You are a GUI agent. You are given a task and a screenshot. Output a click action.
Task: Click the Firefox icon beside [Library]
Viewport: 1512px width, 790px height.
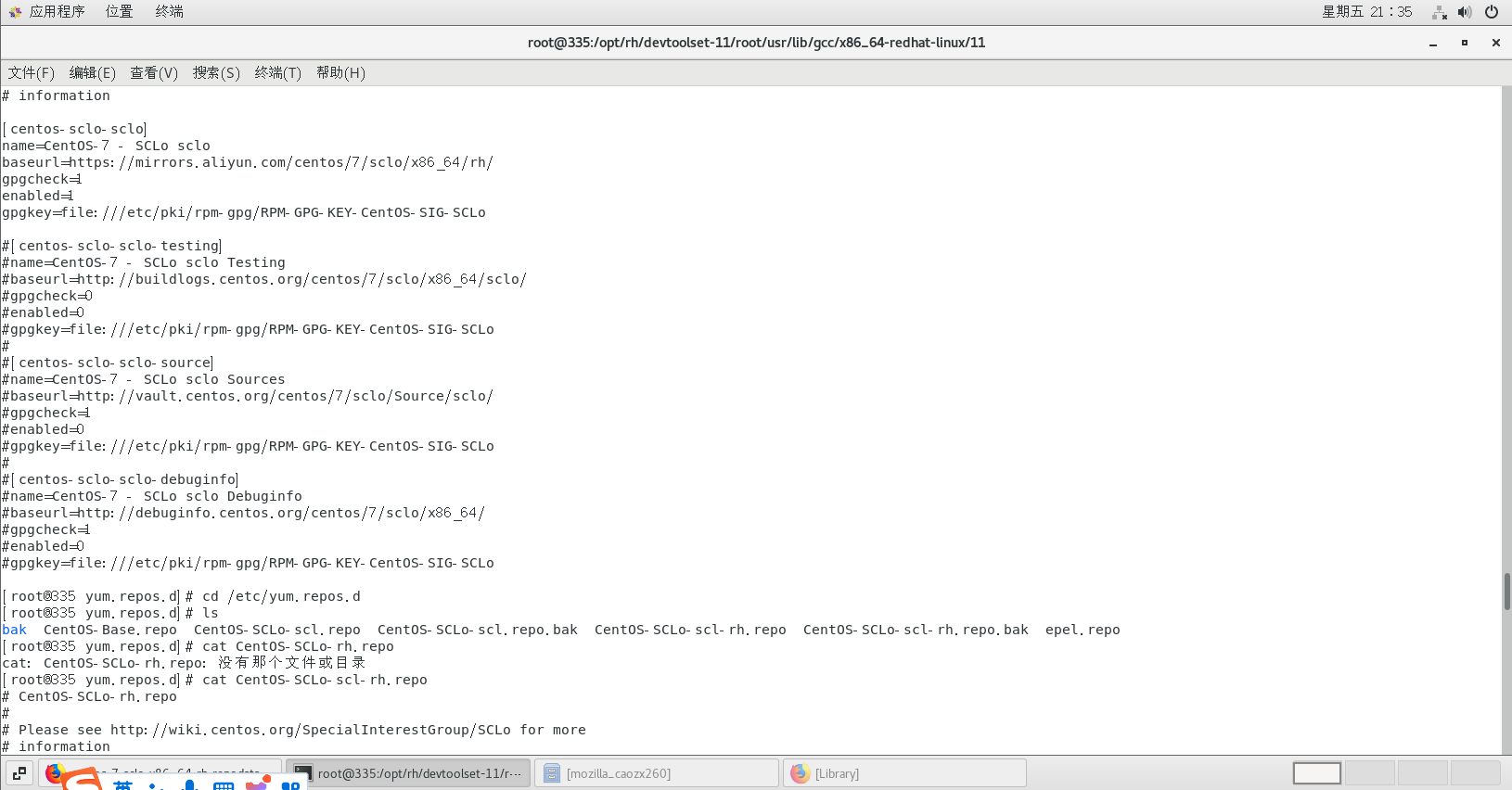point(800,773)
